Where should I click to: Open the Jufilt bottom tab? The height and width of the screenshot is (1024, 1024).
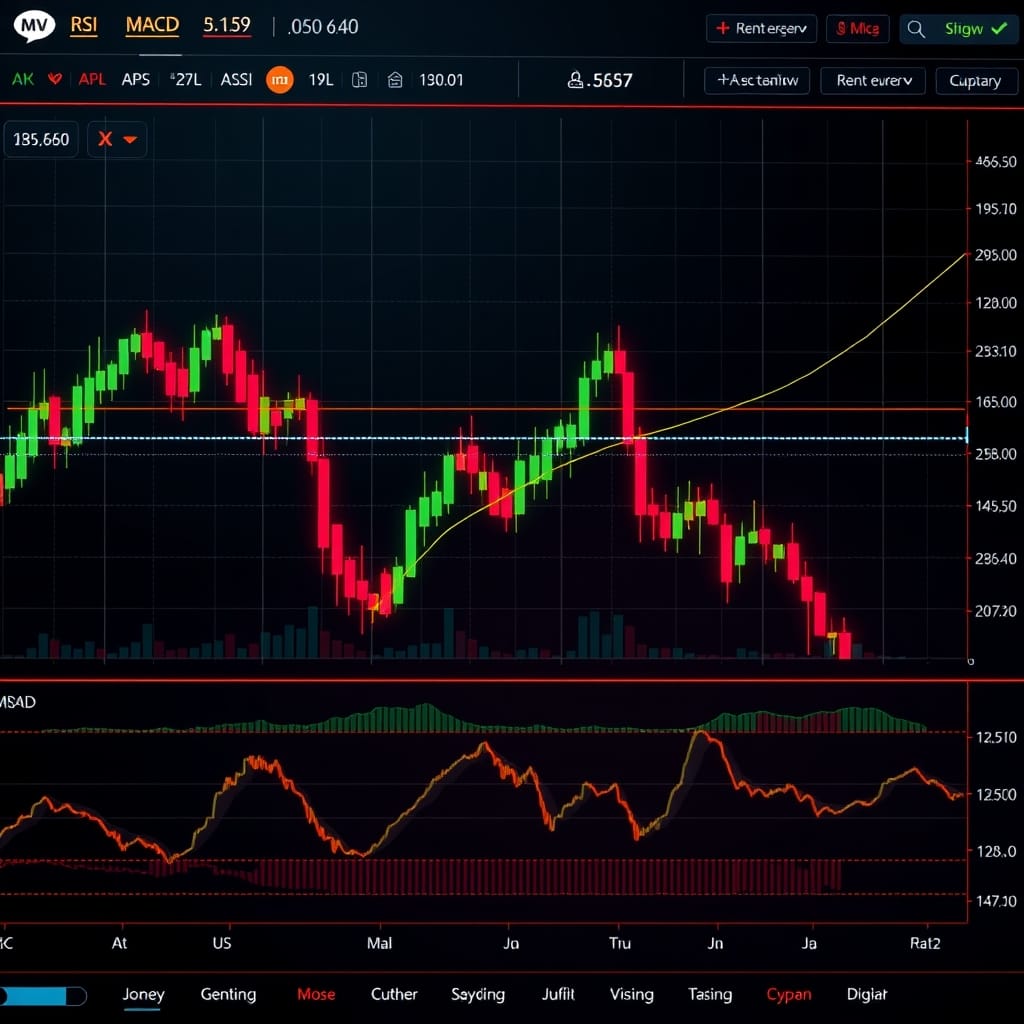pyautogui.click(x=558, y=995)
